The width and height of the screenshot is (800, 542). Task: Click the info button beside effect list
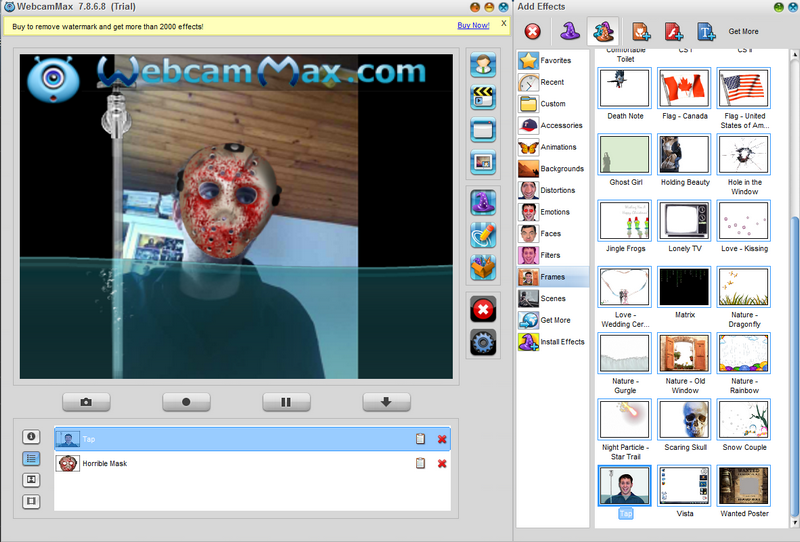click(x=31, y=436)
